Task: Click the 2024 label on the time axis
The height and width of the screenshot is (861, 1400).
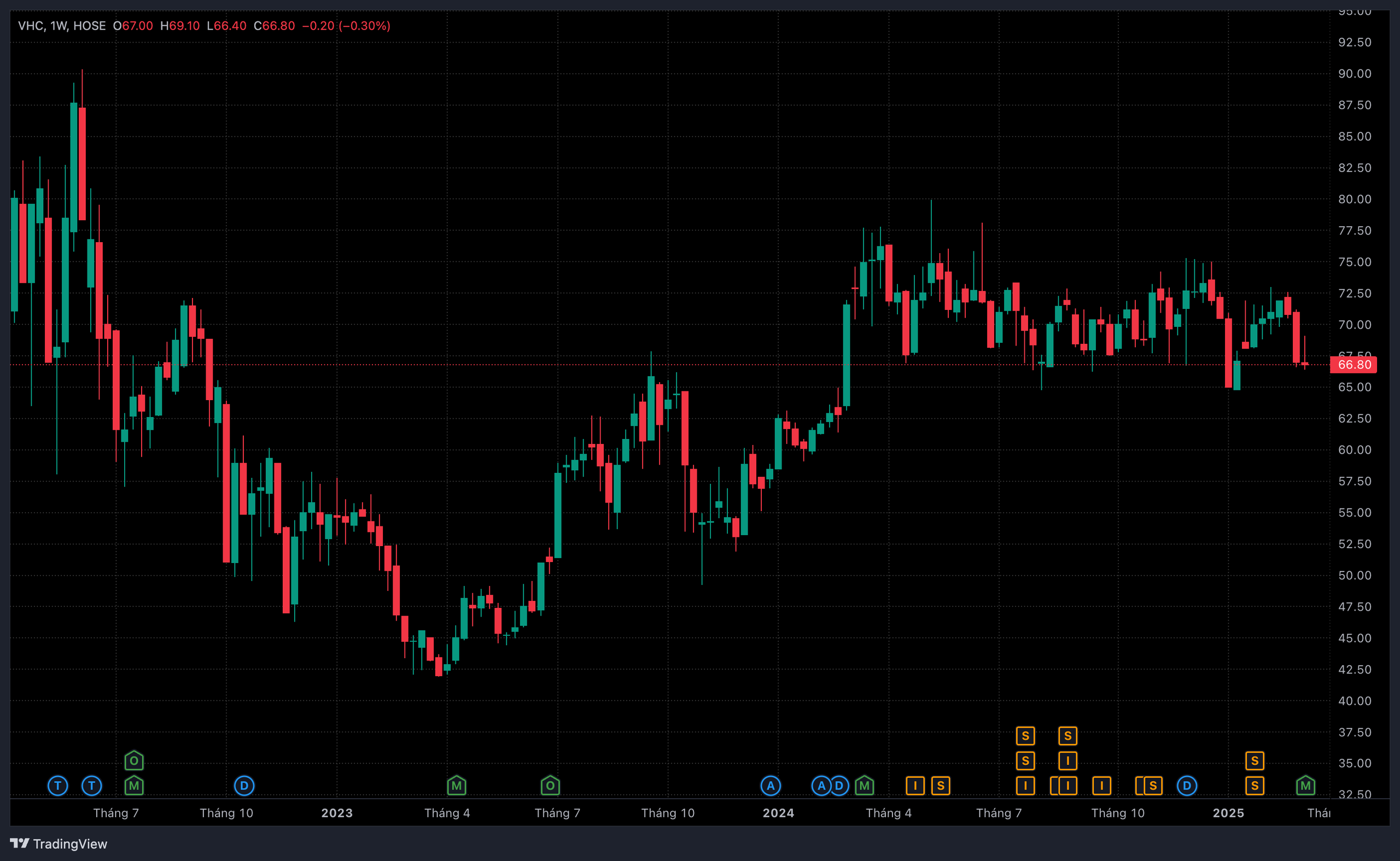Action: 779,812
